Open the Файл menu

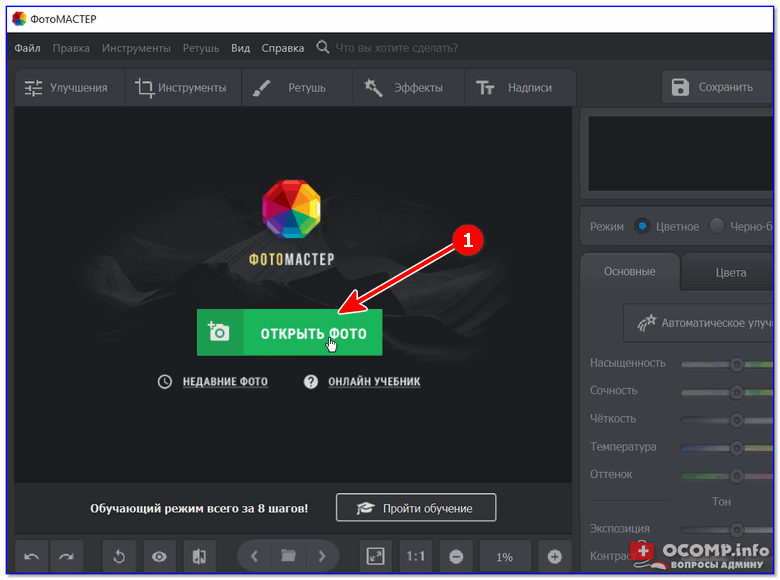27,48
